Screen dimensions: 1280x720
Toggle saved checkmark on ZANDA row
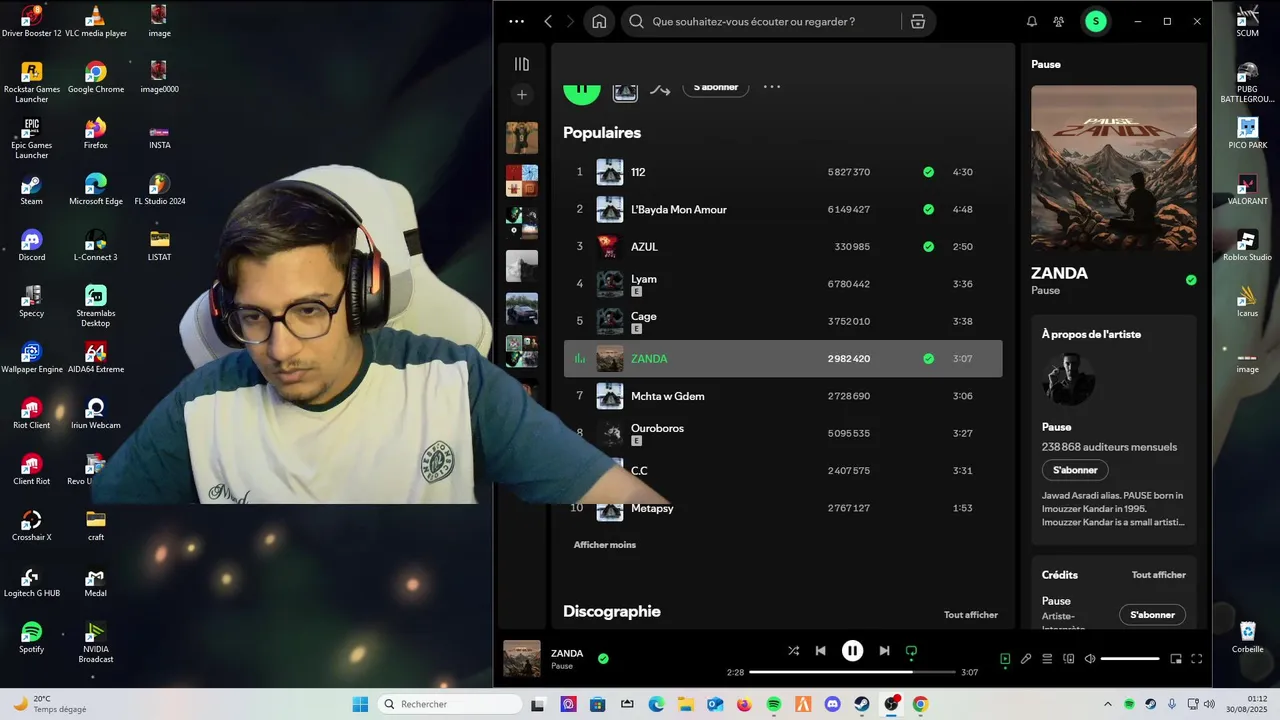[x=929, y=358]
